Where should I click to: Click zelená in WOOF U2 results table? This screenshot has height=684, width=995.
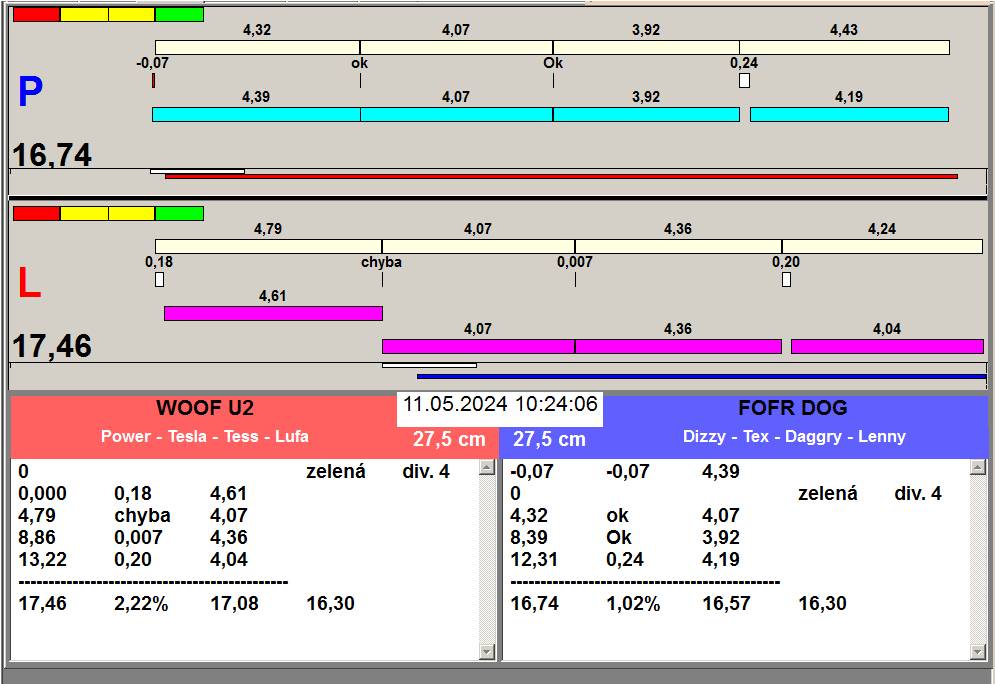click(x=336, y=471)
